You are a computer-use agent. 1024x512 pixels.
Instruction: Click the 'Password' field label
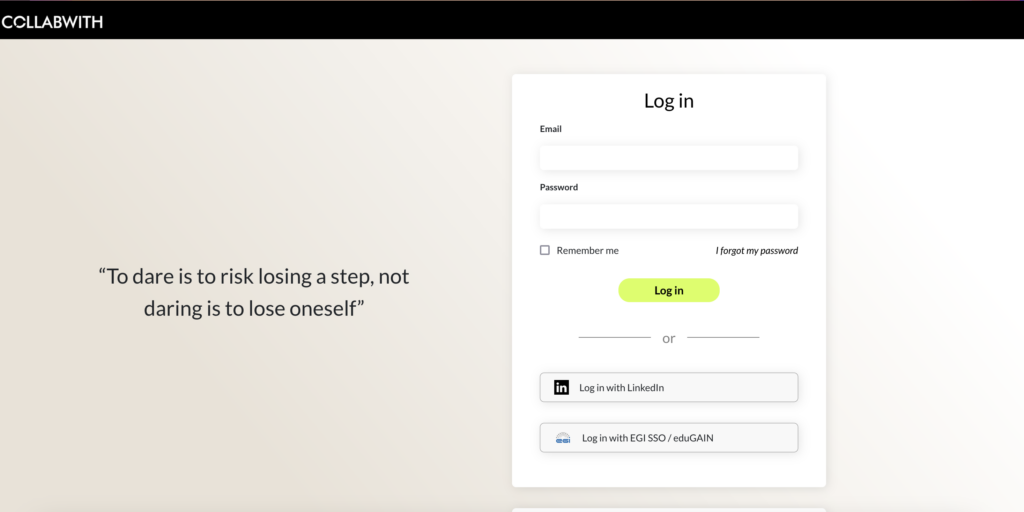click(x=559, y=187)
